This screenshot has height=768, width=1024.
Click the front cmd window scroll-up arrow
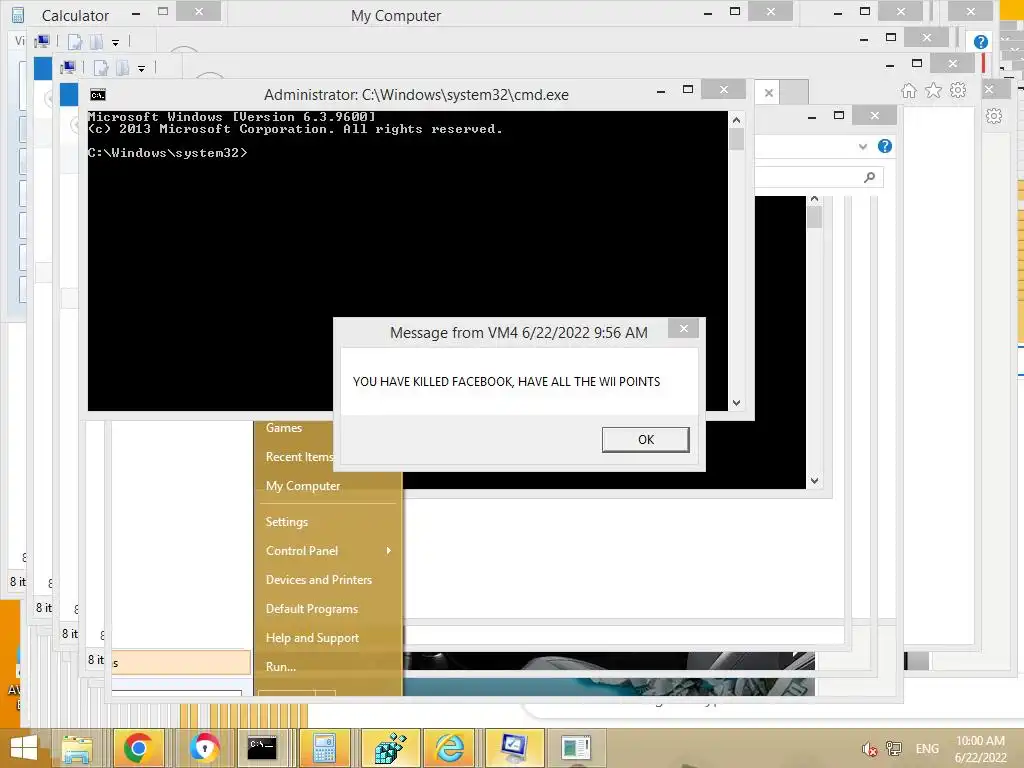click(x=737, y=120)
